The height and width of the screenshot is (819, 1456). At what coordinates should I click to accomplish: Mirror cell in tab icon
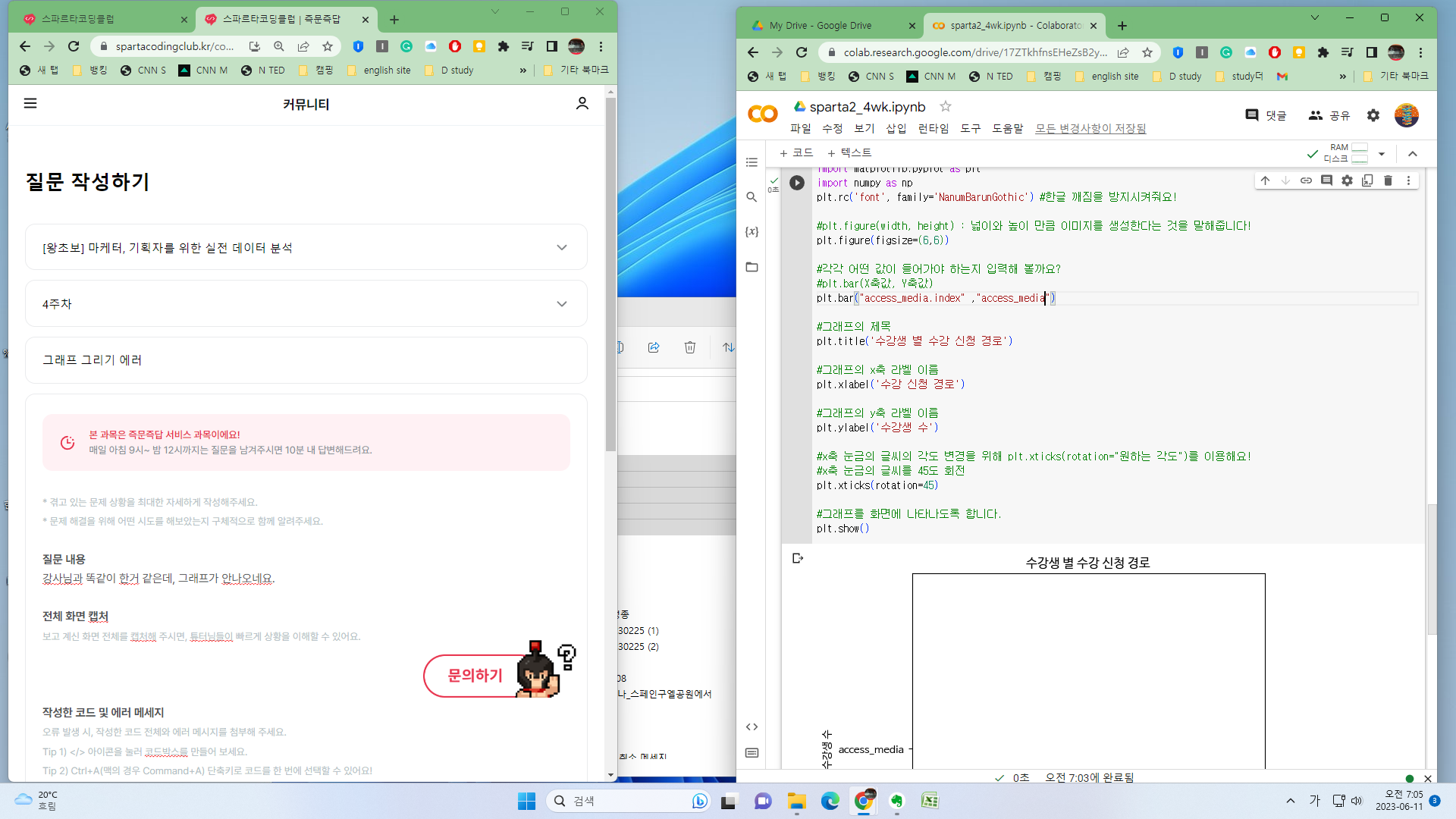(x=1367, y=180)
